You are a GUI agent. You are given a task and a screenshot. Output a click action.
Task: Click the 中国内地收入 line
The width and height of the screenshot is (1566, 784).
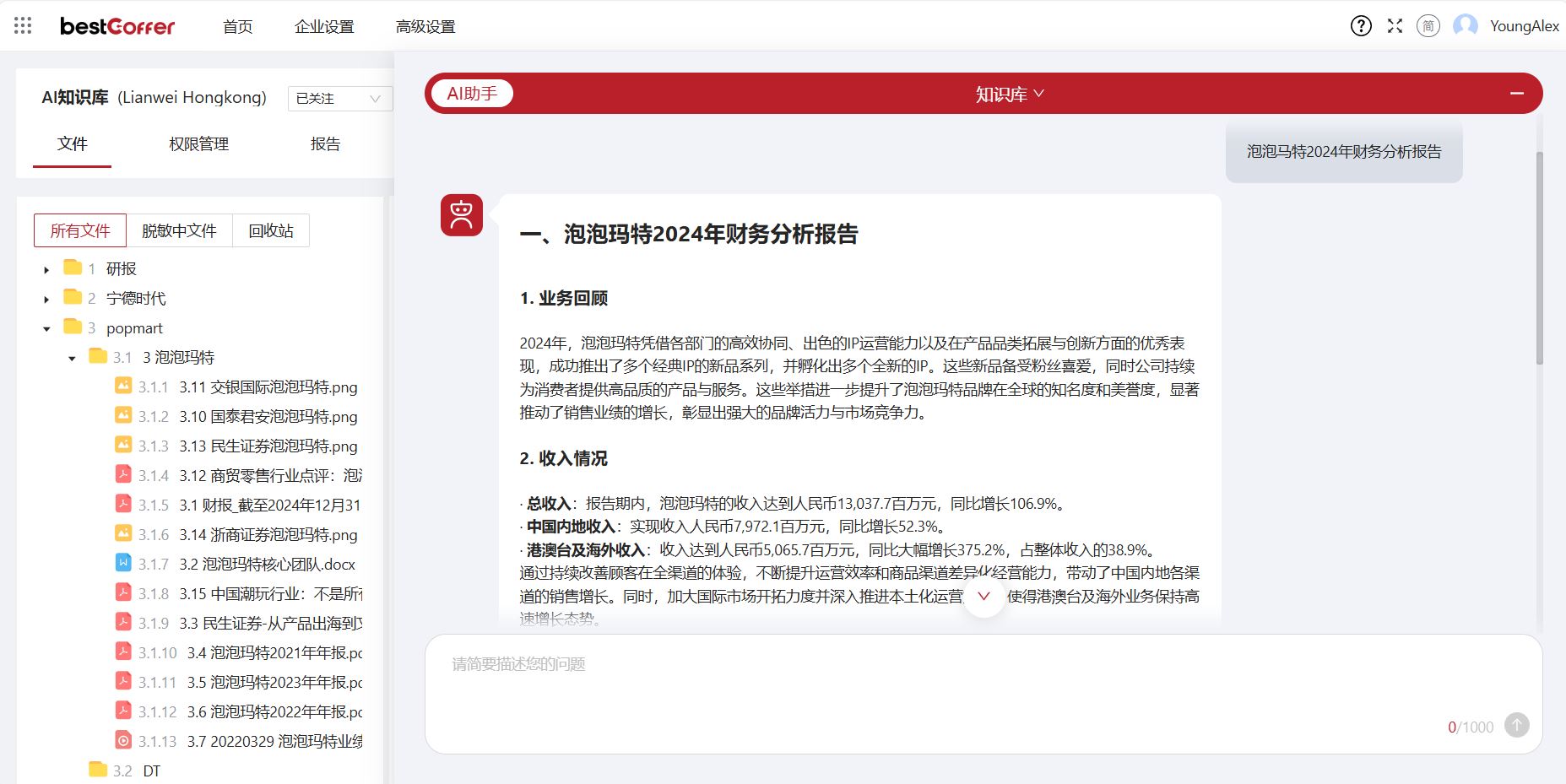[x=733, y=527]
